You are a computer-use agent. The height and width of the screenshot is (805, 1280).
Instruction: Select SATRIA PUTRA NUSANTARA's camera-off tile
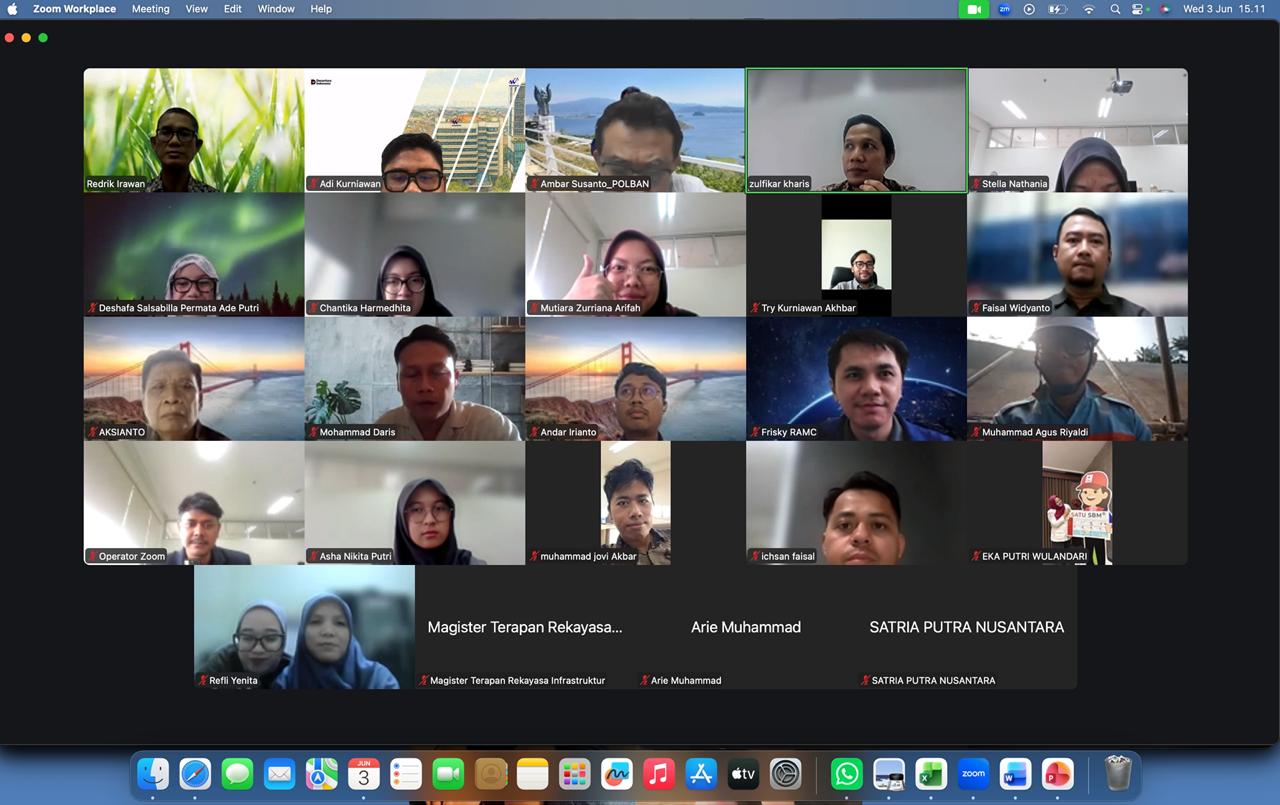point(967,626)
